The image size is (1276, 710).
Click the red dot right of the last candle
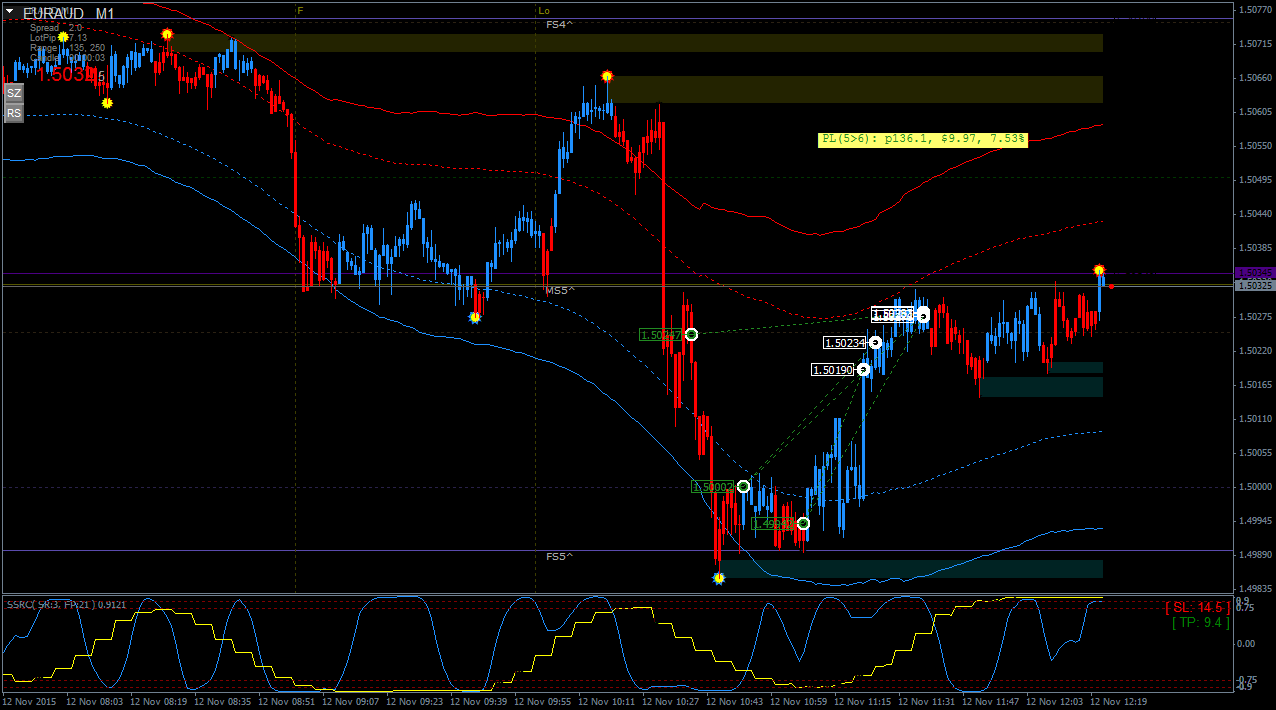pos(1111,286)
